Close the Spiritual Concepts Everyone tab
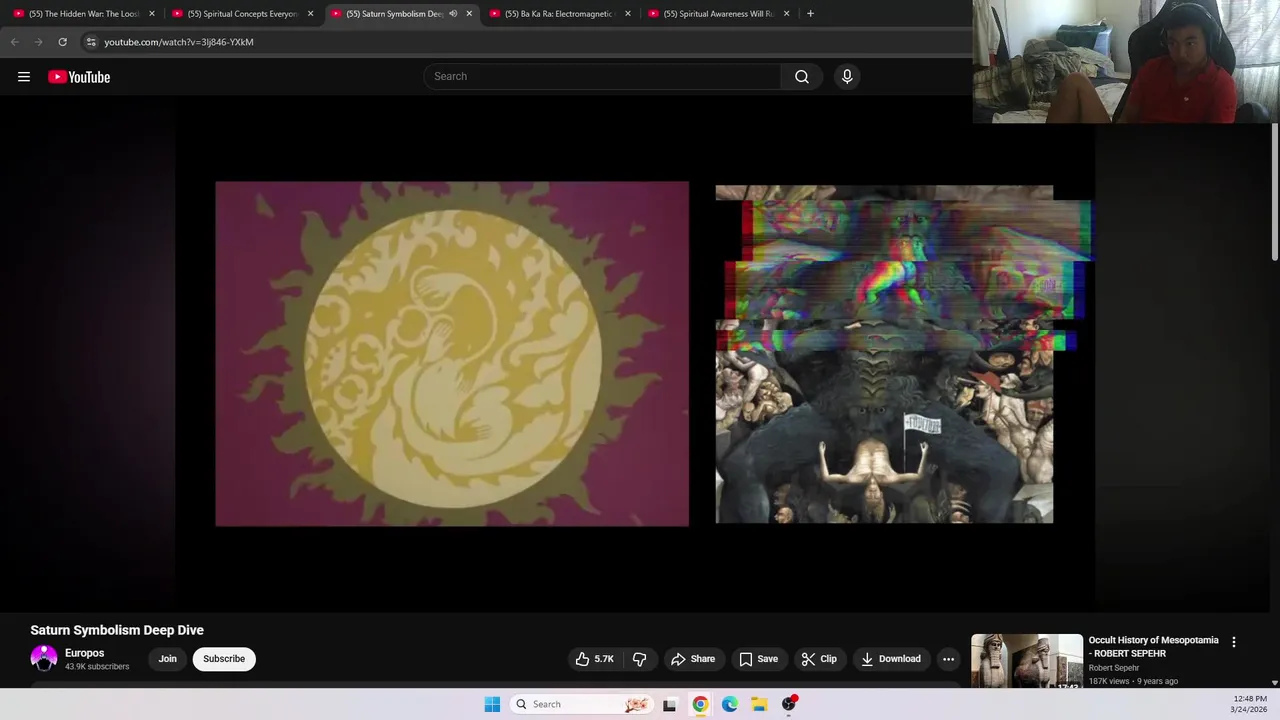Screen dimensions: 1280x720 click(x=310, y=14)
